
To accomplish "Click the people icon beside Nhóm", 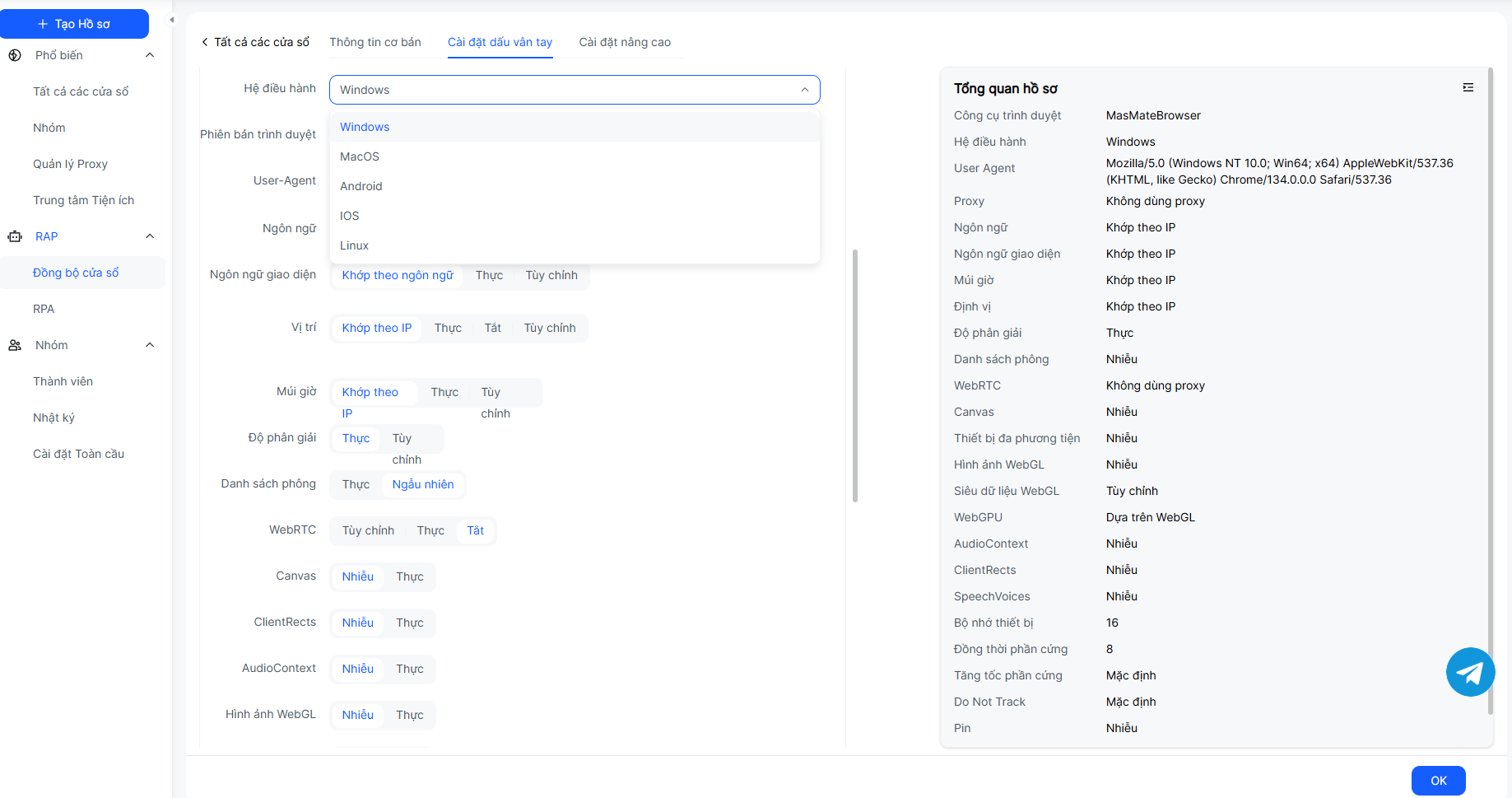I will tap(15, 345).
